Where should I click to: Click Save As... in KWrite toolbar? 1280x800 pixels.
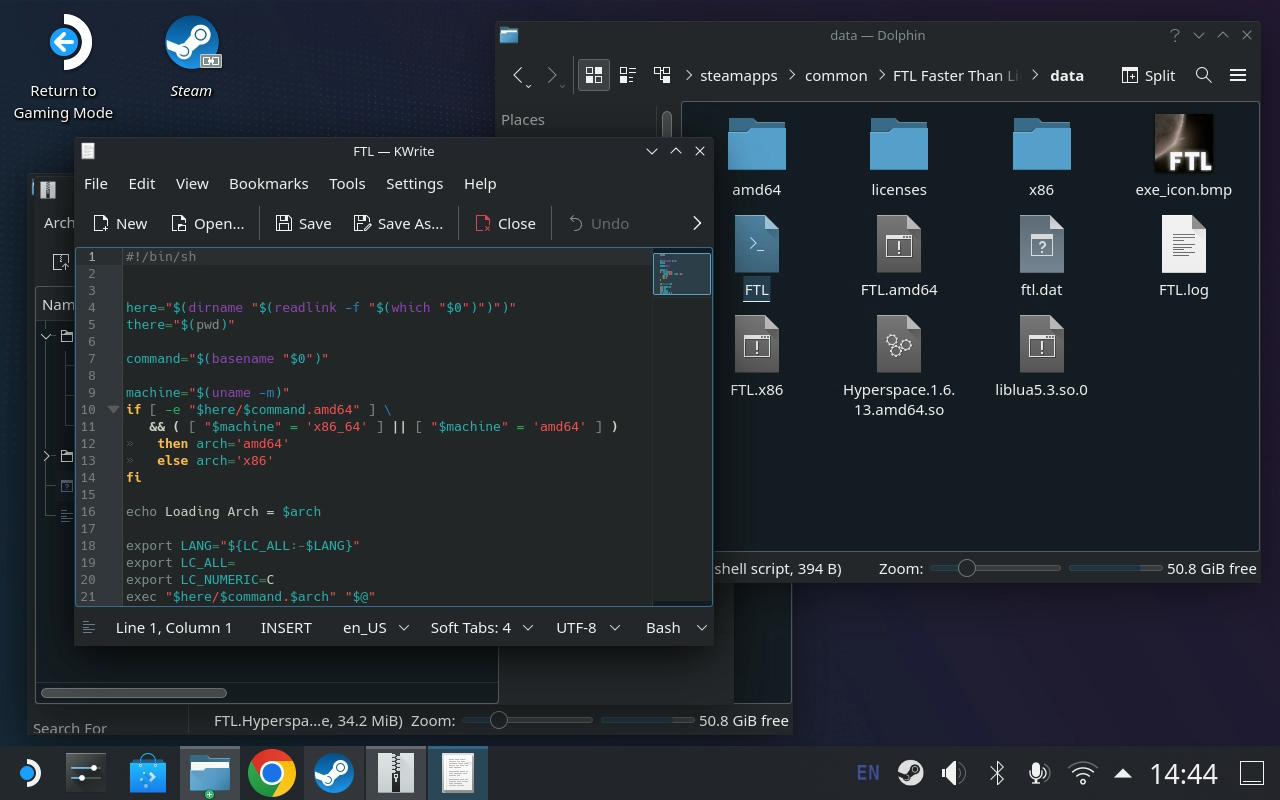(398, 223)
